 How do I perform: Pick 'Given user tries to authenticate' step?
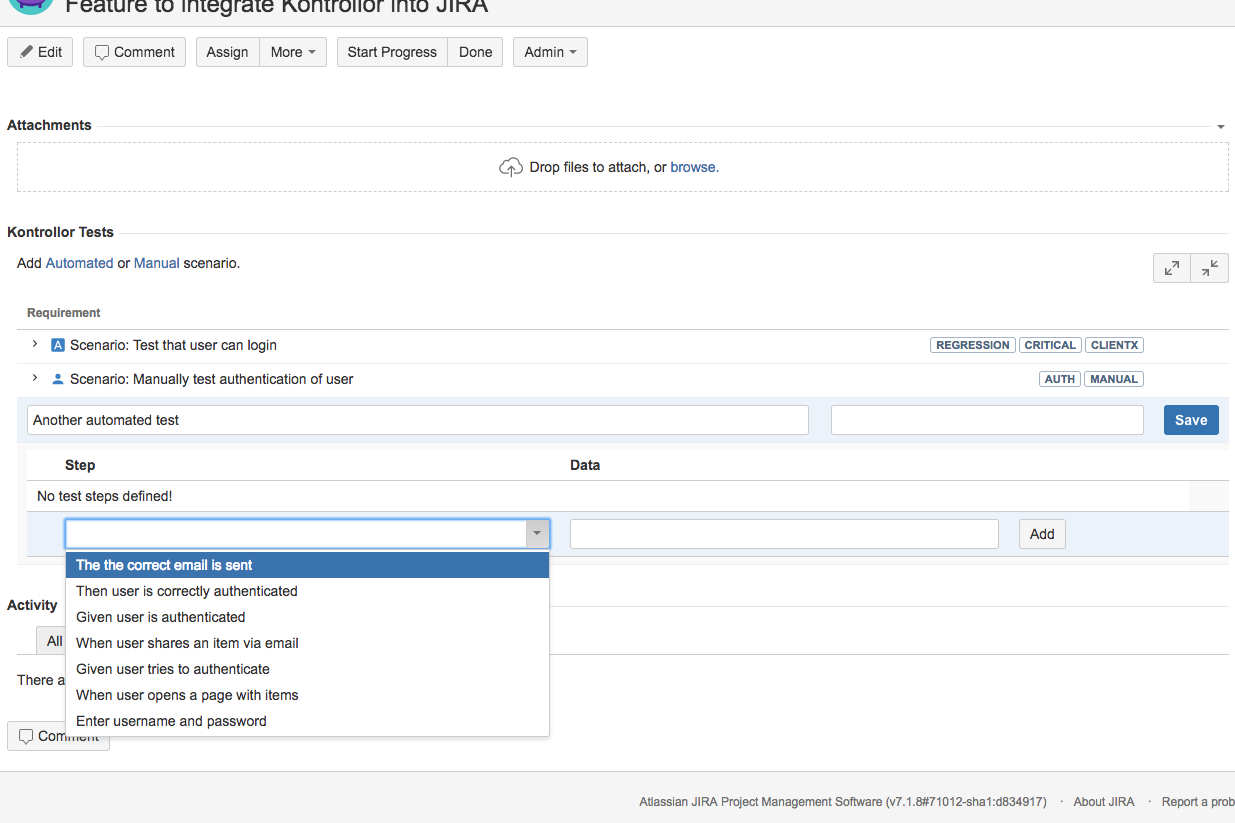pyautogui.click(x=307, y=669)
